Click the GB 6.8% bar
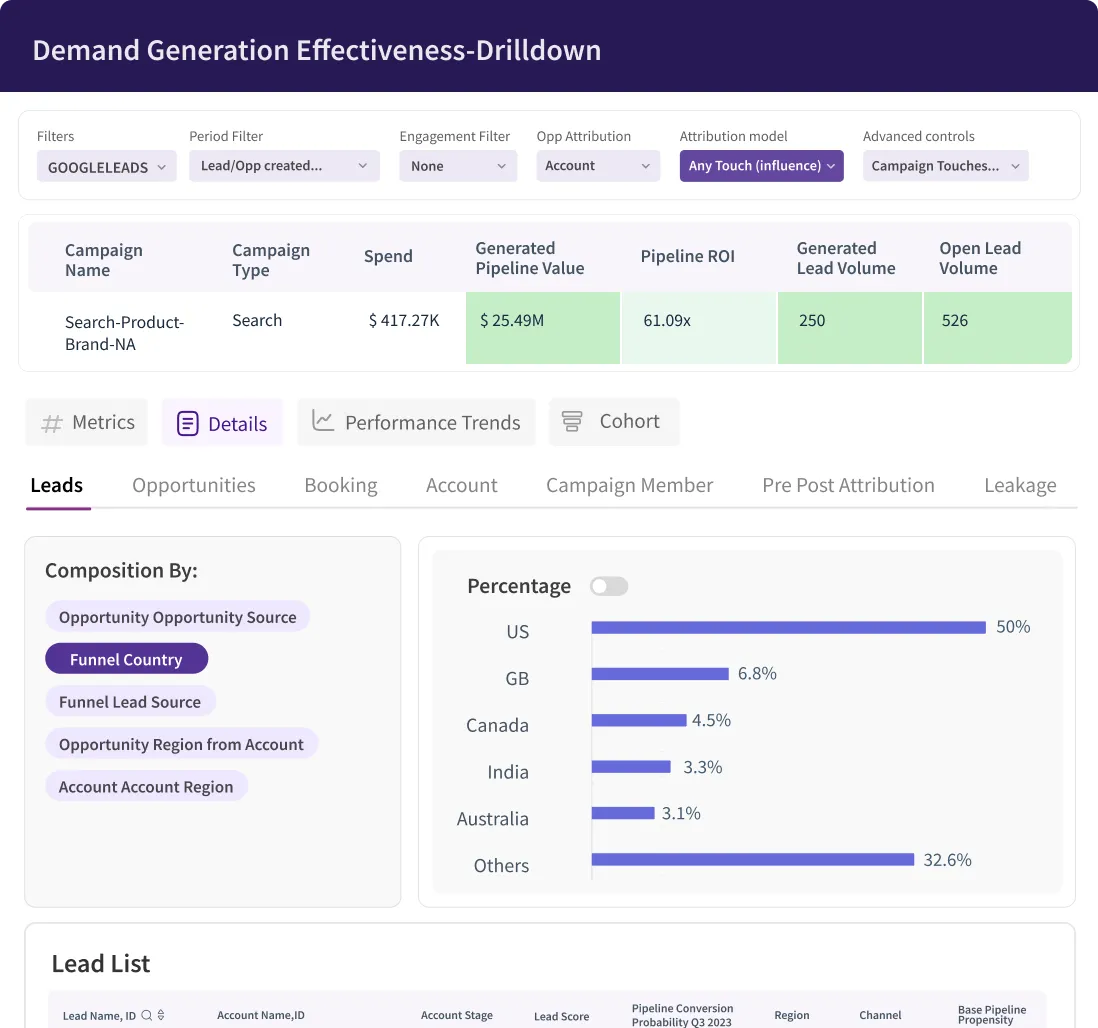This screenshot has width=1098, height=1028. tap(660, 674)
